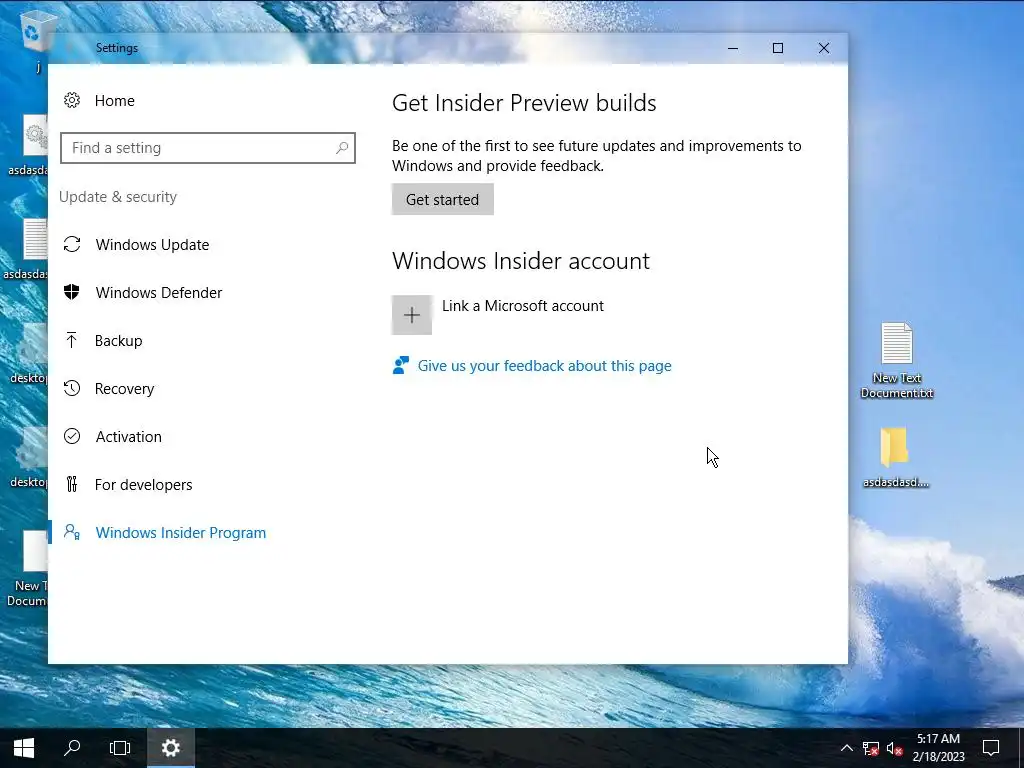The image size is (1024, 768).
Task: Open the Action Center notification icon
Action: 991,748
